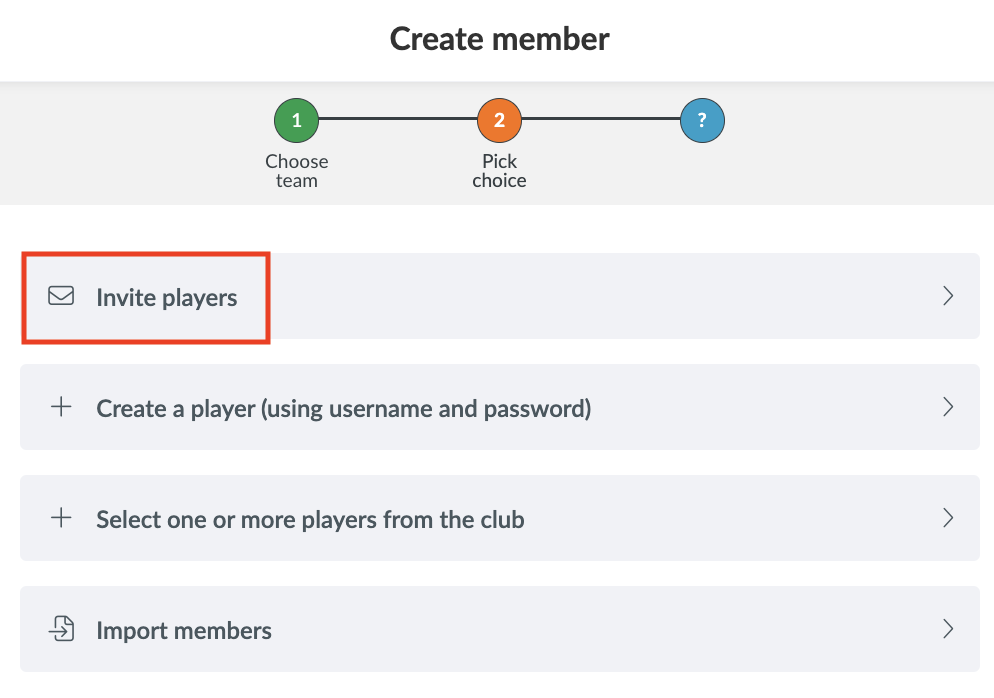Click the blue question mark step circle
This screenshot has height=698, width=994.
click(x=702, y=121)
